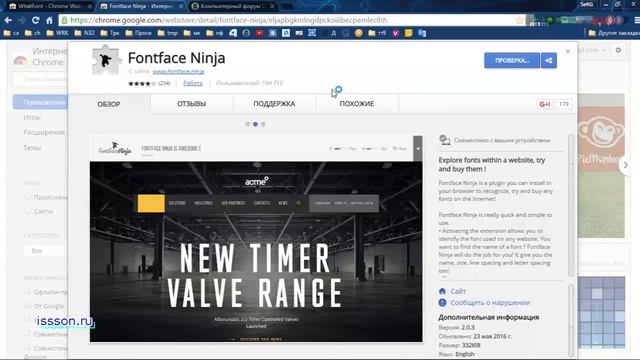Expand Другие закладки bookmarks folder
This screenshot has width=640, height=360.
614,33
